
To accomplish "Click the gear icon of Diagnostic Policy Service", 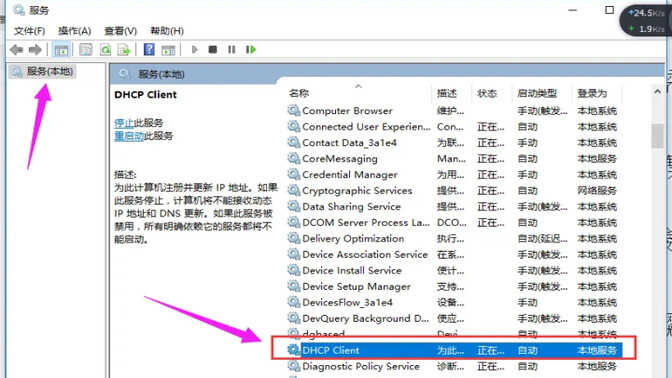I will pyautogui.click(x=294, y=366).
